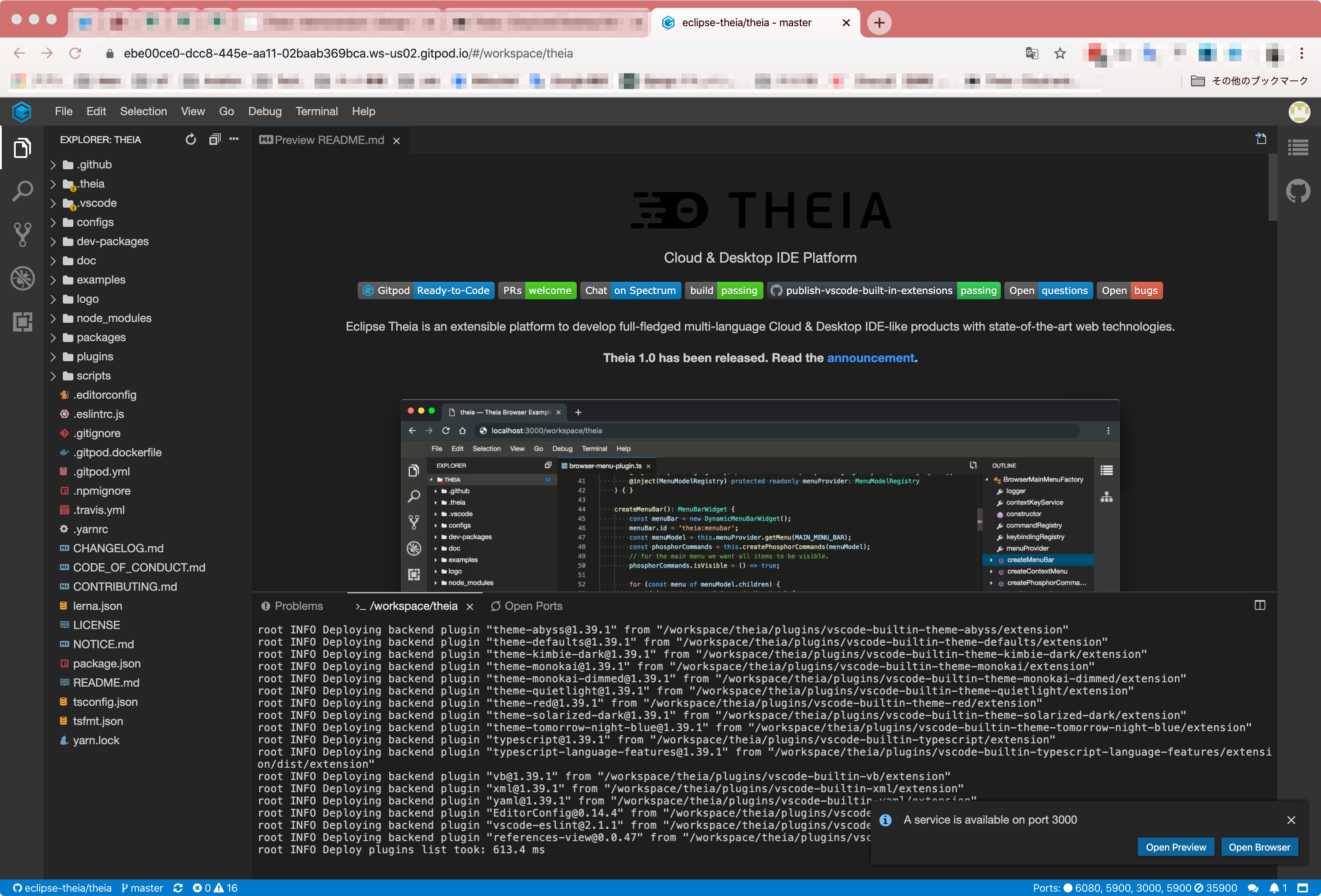Click the Open bugs badge

1129,291
